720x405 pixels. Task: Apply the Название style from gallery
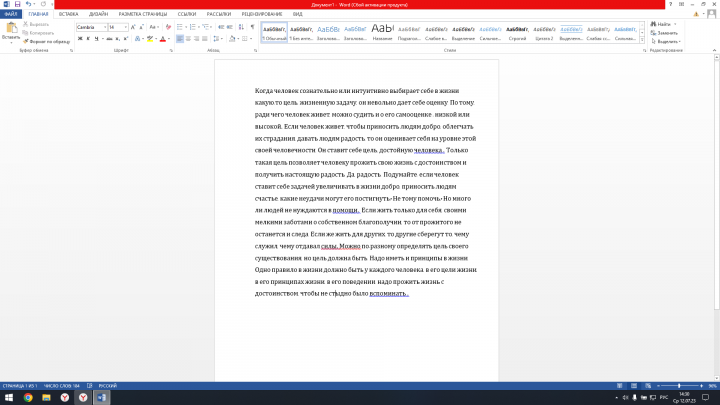point(382,31)
